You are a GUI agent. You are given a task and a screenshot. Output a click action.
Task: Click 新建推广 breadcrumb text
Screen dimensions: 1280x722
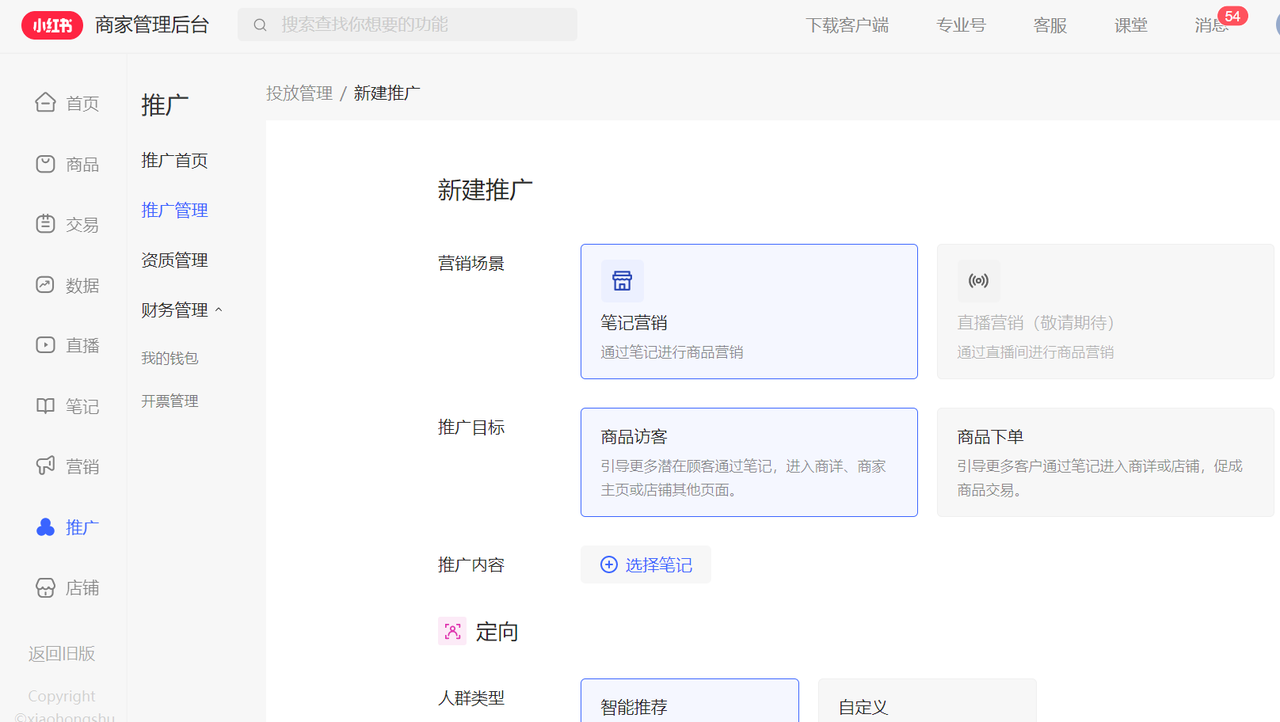(x=387, y=93)
